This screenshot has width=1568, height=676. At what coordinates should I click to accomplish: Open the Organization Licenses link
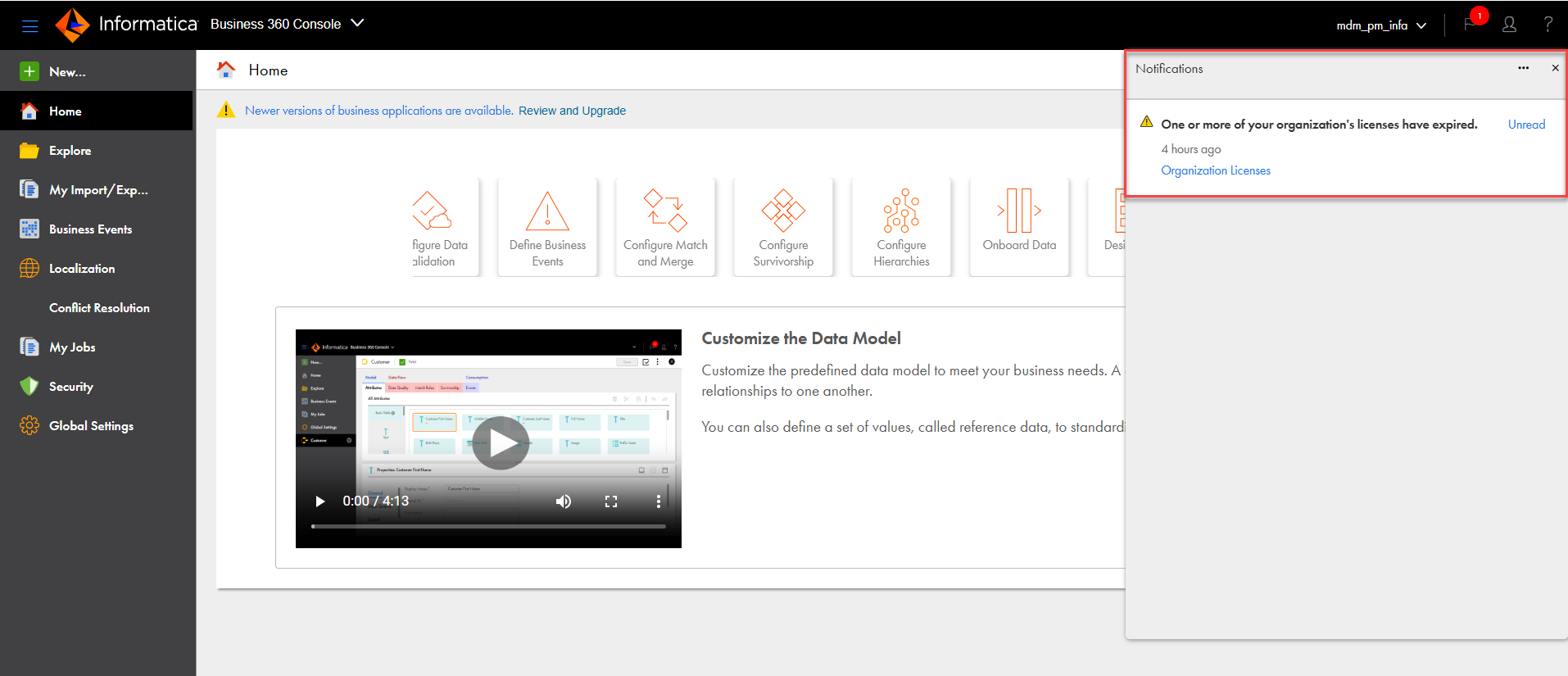(1216, 170)
